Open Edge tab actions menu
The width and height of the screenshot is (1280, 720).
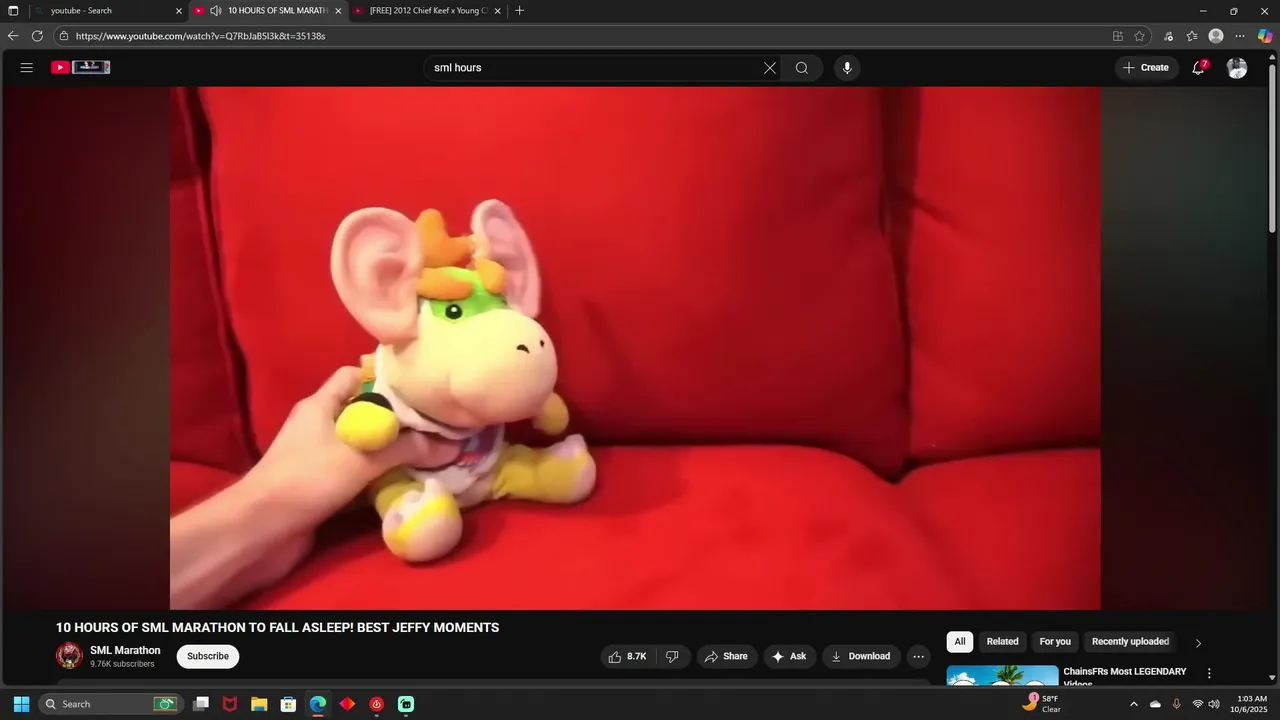13,11
